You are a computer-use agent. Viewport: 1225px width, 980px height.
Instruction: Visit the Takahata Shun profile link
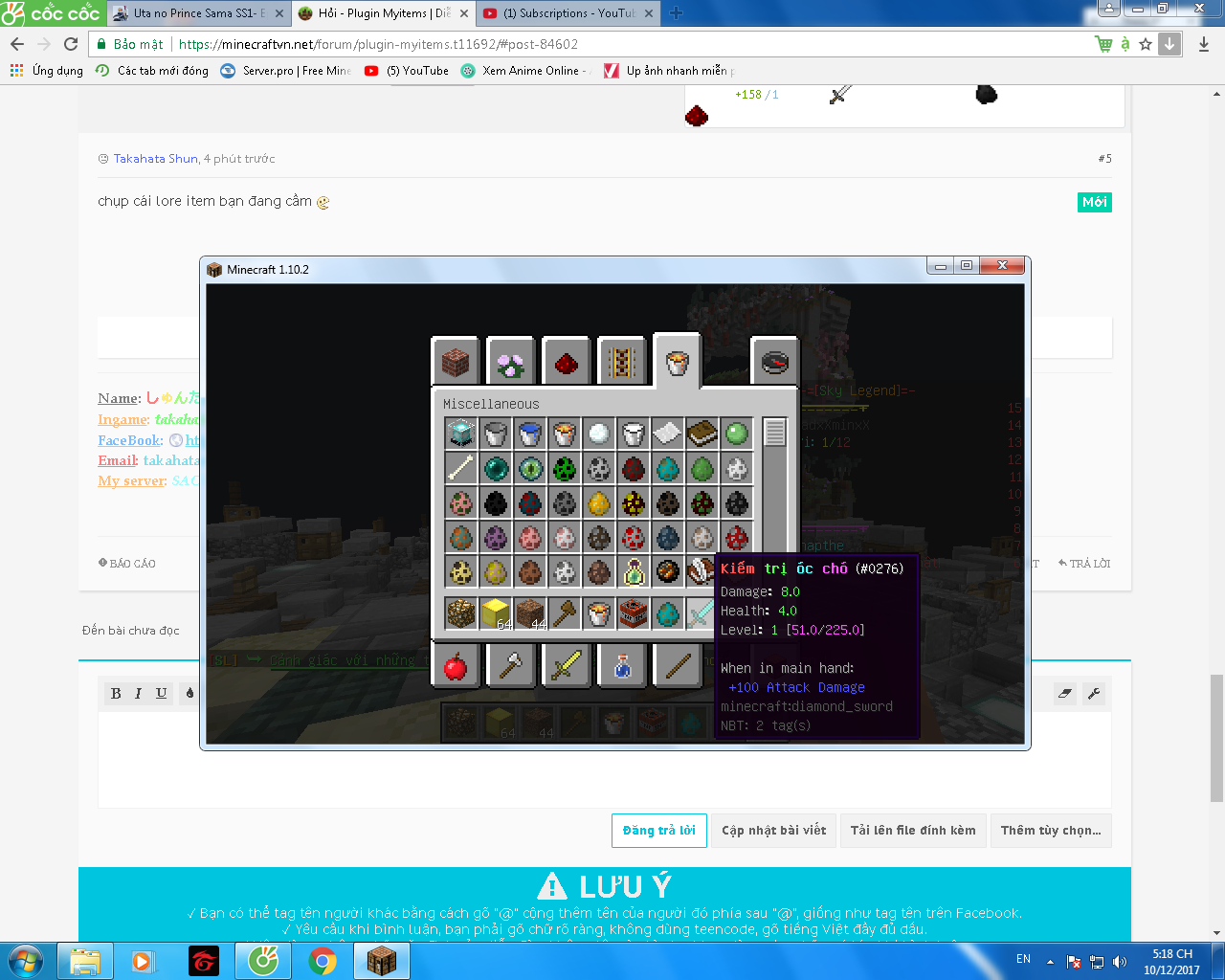156,159
